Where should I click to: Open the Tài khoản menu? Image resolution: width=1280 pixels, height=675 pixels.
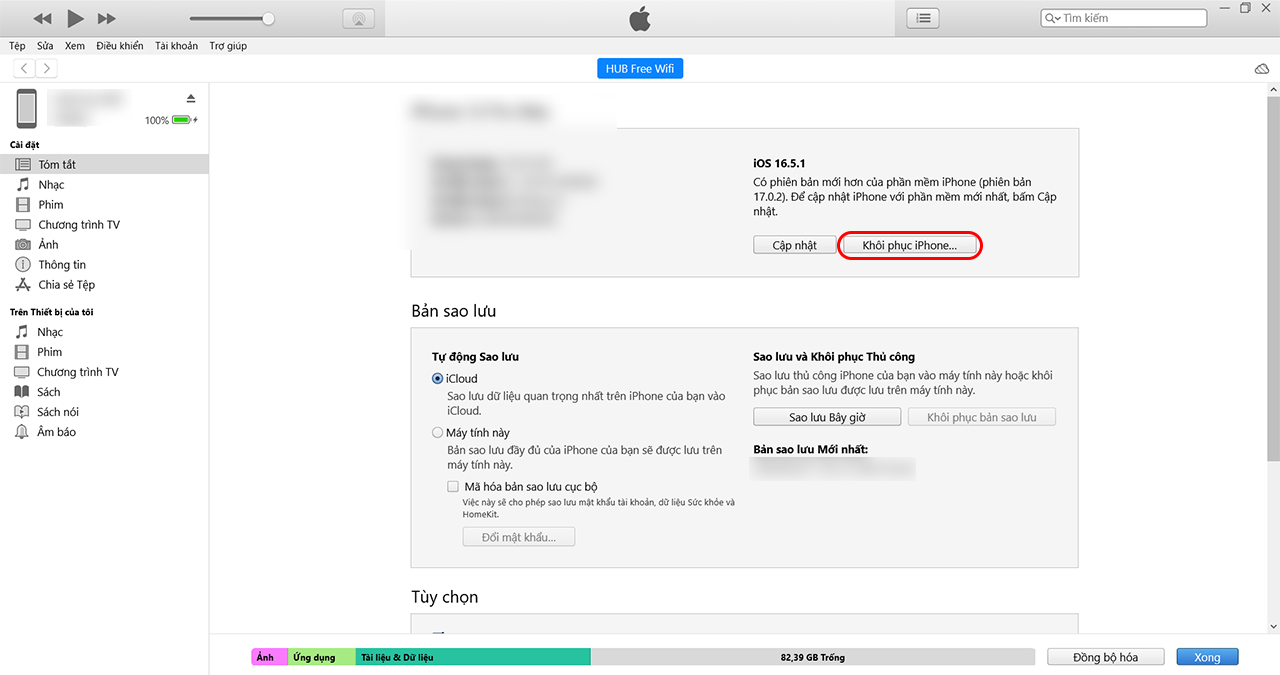[x=176, y=45]
